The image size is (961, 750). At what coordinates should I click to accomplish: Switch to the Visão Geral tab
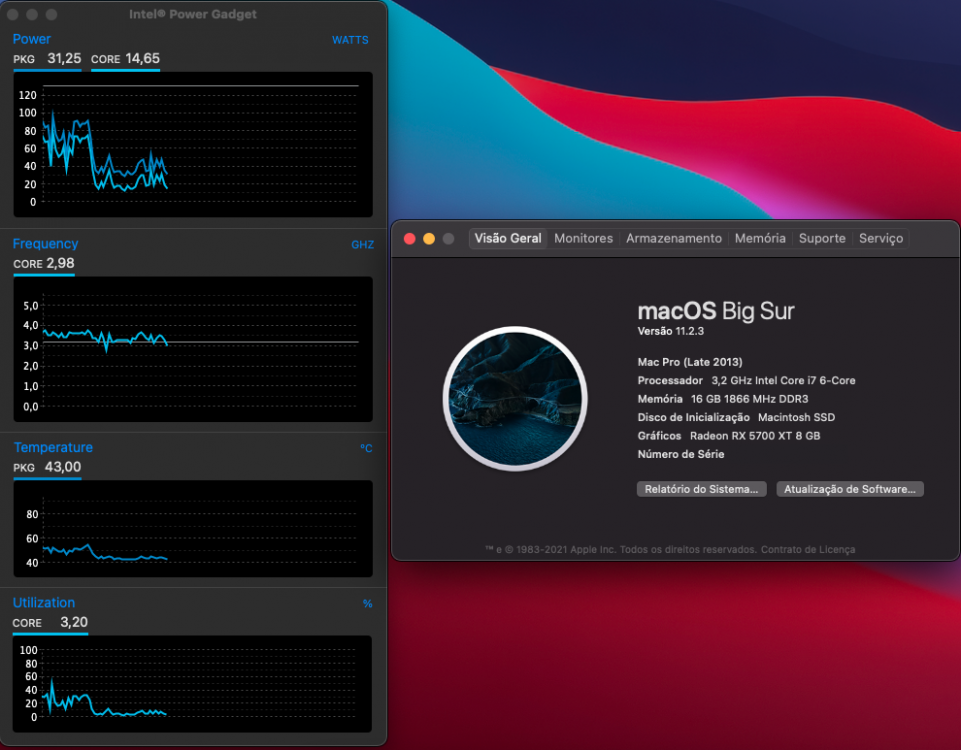coord(507,238)
